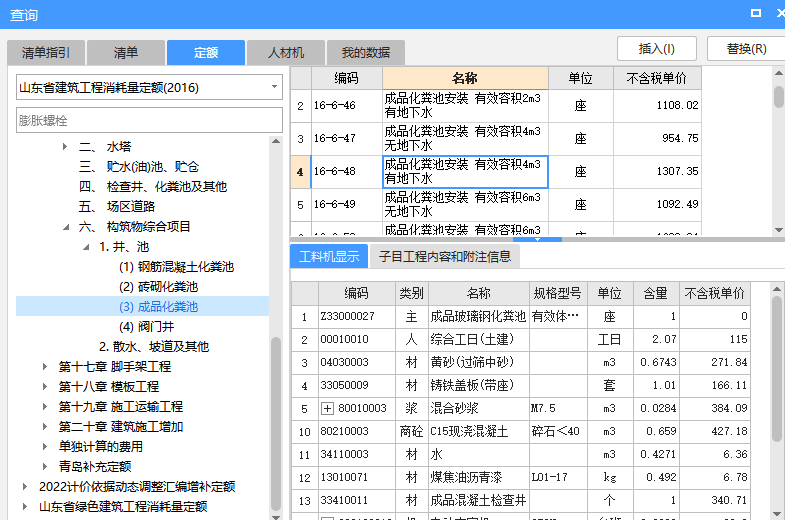Click the horizontal splitter collapse handle

coord(537,239)
